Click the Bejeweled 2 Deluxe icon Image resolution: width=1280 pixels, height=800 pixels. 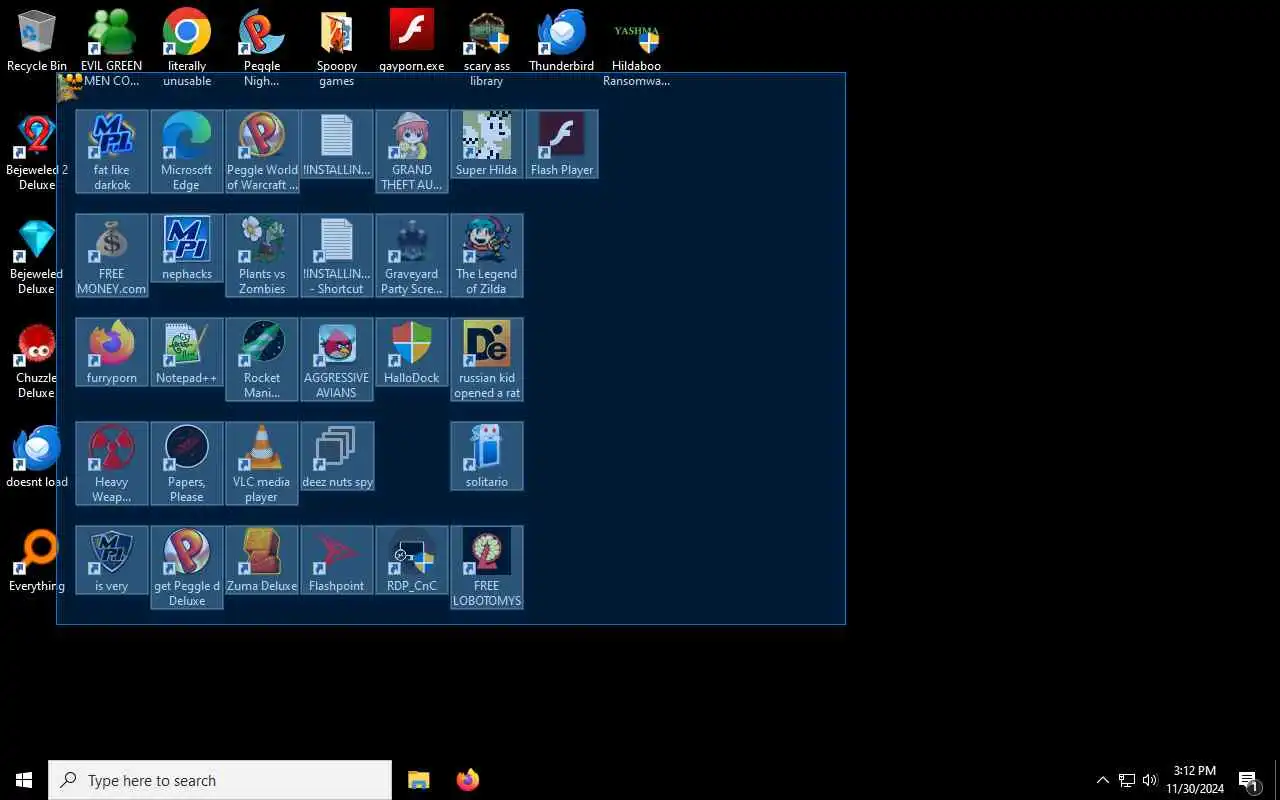[37, 152]
